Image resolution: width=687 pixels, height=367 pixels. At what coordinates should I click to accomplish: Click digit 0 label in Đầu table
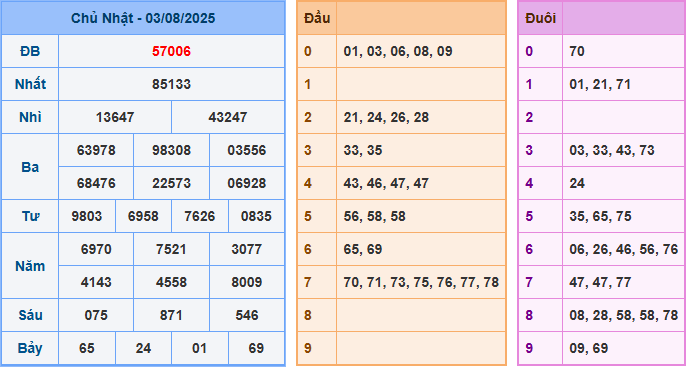click(308, 51)
